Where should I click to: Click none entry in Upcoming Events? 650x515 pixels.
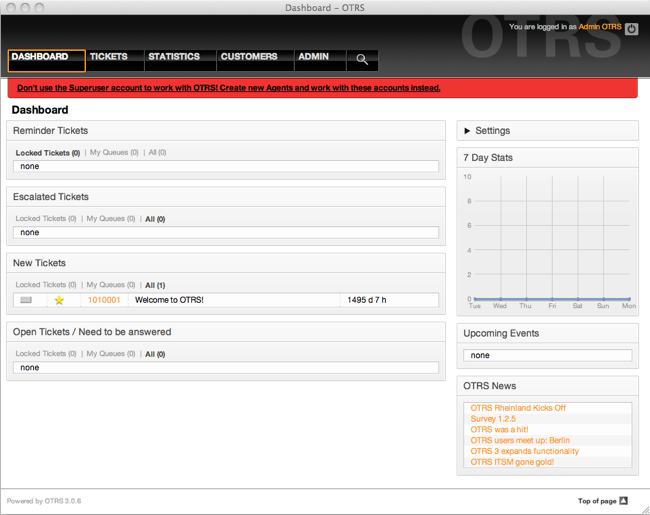548,355
